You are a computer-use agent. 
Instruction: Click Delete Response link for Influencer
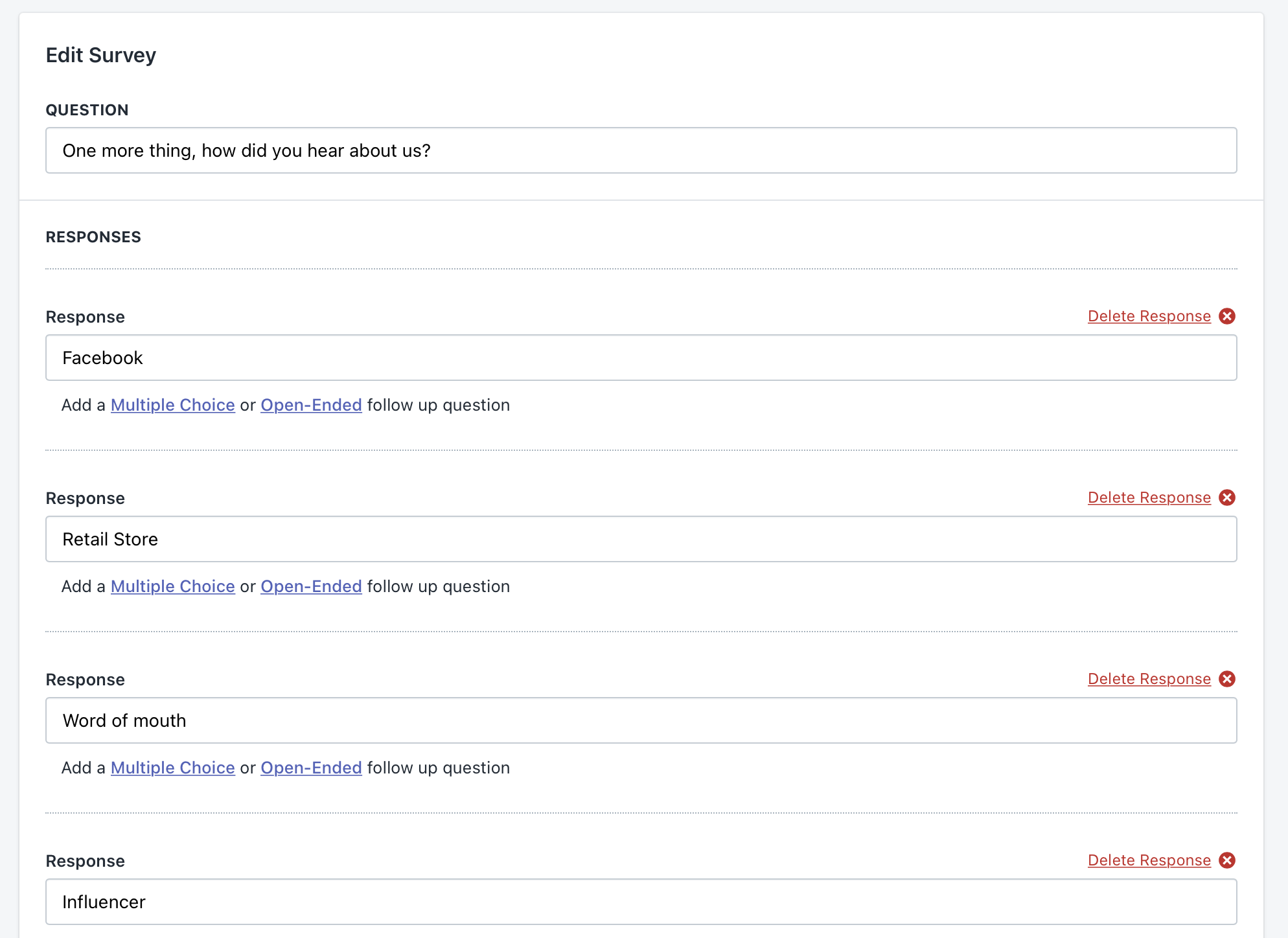coord(1149,860)
